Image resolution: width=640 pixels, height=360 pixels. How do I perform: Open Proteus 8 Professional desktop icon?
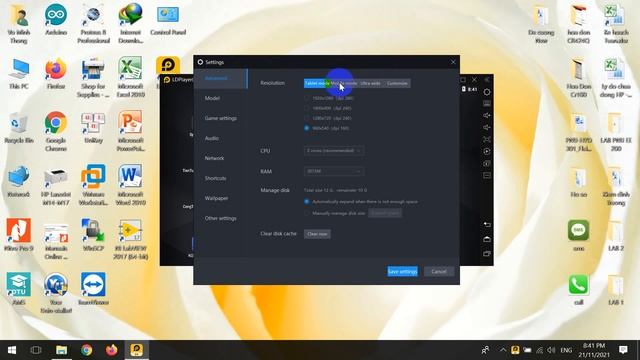93,23
